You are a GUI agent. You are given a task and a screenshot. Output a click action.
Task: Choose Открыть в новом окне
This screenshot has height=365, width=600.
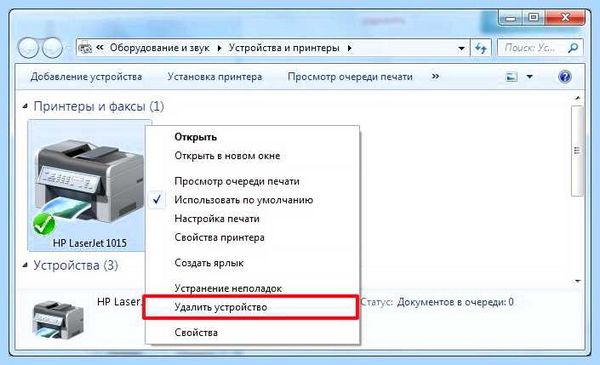pos(252,156)
